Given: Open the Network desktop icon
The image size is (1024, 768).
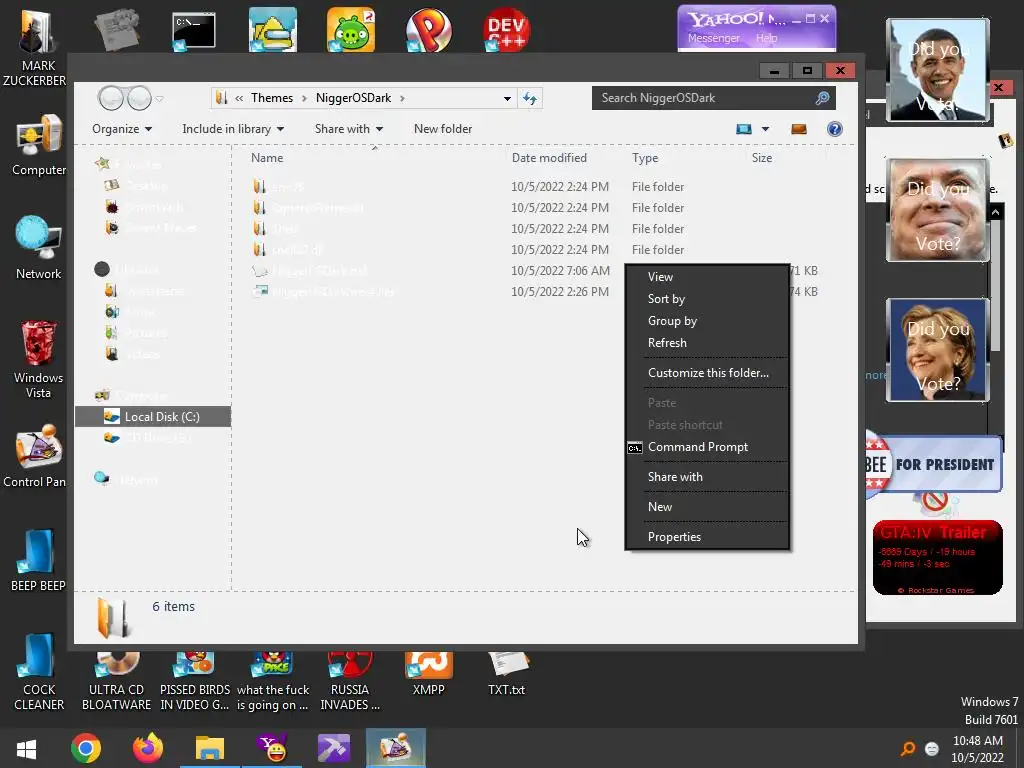Looking at the screenshot, I should (x=39, y=248).
